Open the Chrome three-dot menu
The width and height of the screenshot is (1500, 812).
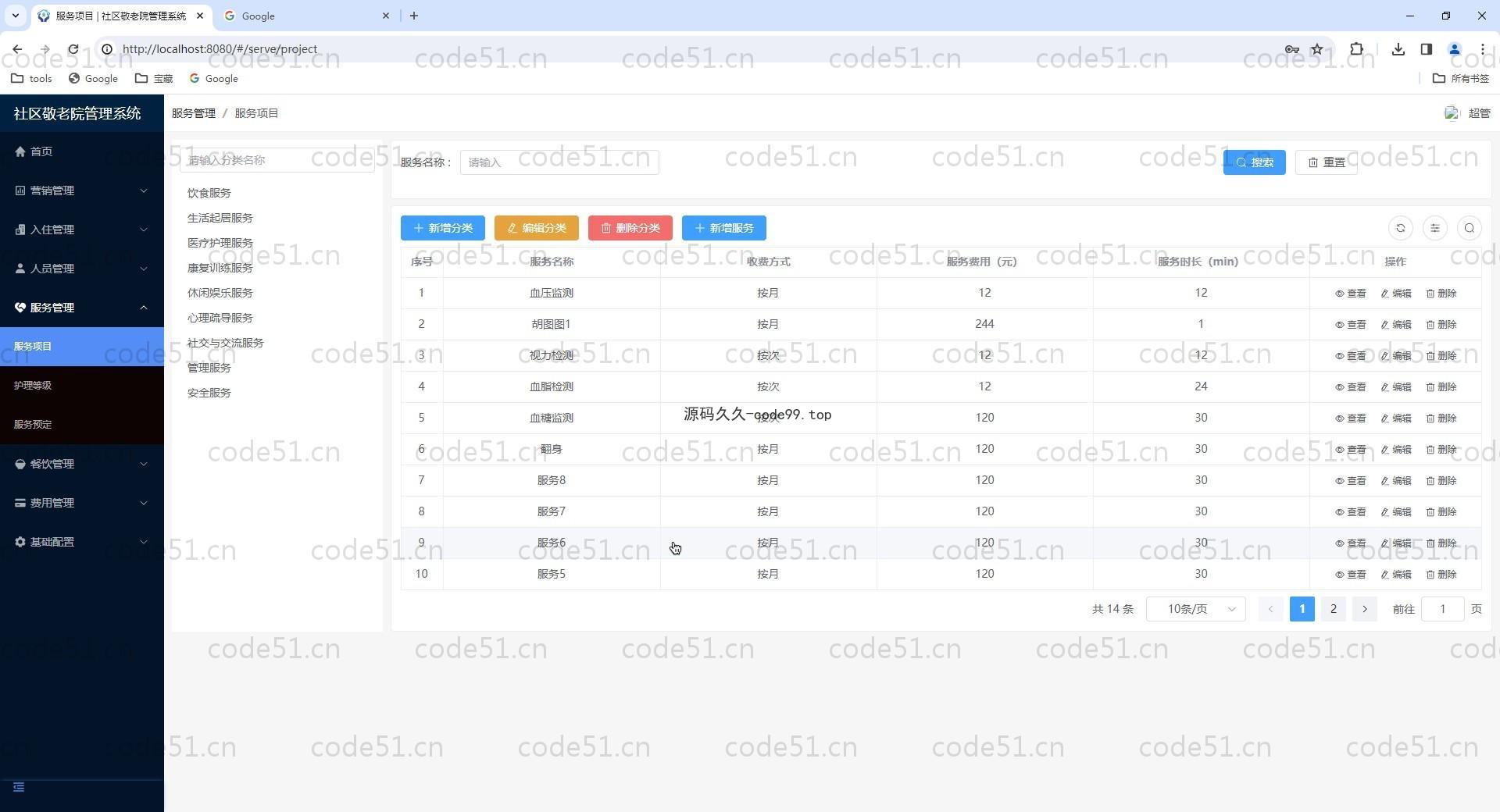tap(1482, 49)
